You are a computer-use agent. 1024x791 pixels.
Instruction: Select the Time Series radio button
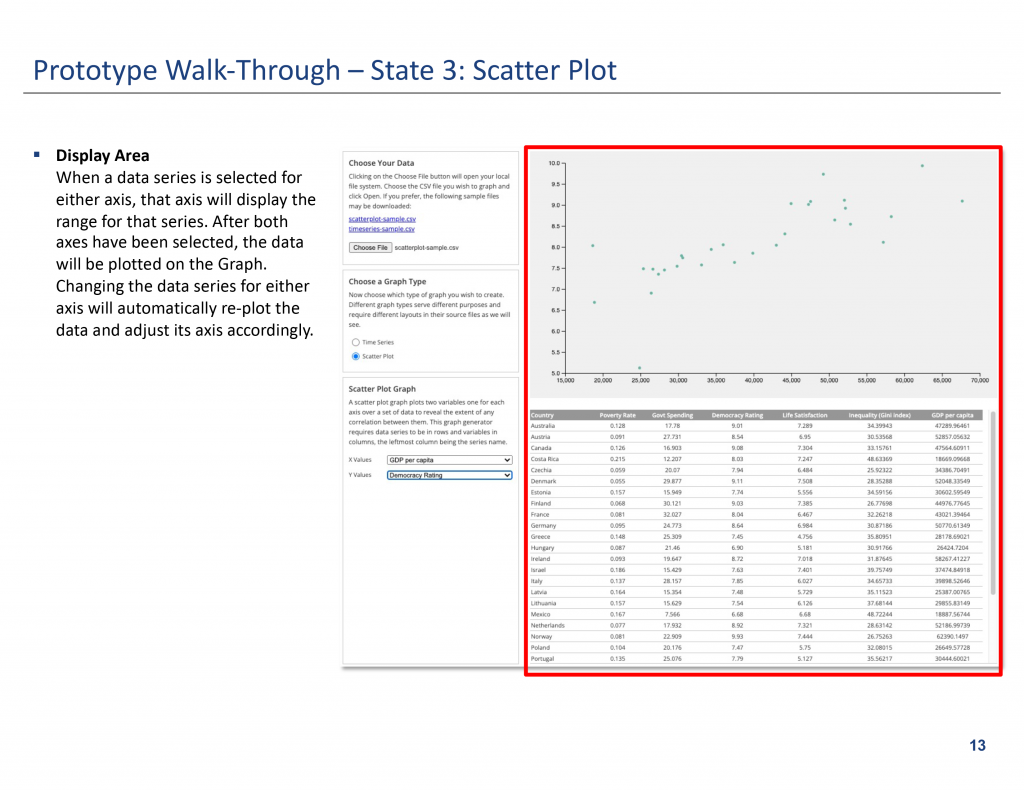[355, 342]
